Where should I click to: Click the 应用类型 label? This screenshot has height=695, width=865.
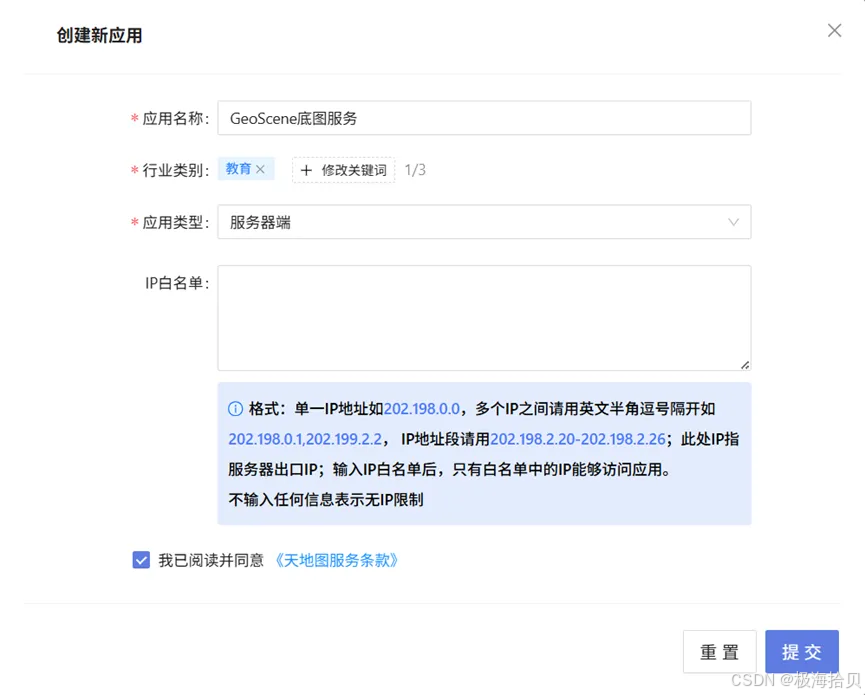(x=173, y=222)
